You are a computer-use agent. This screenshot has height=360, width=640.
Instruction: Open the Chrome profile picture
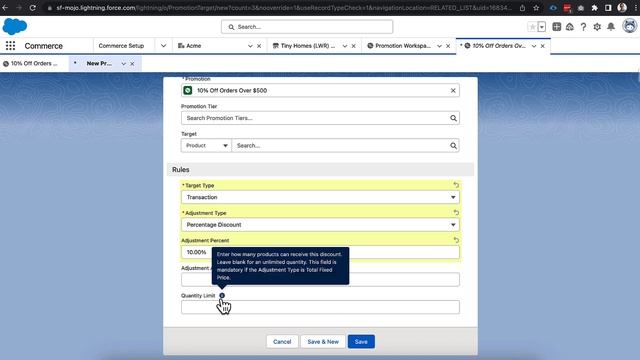(x=622, y=7)
